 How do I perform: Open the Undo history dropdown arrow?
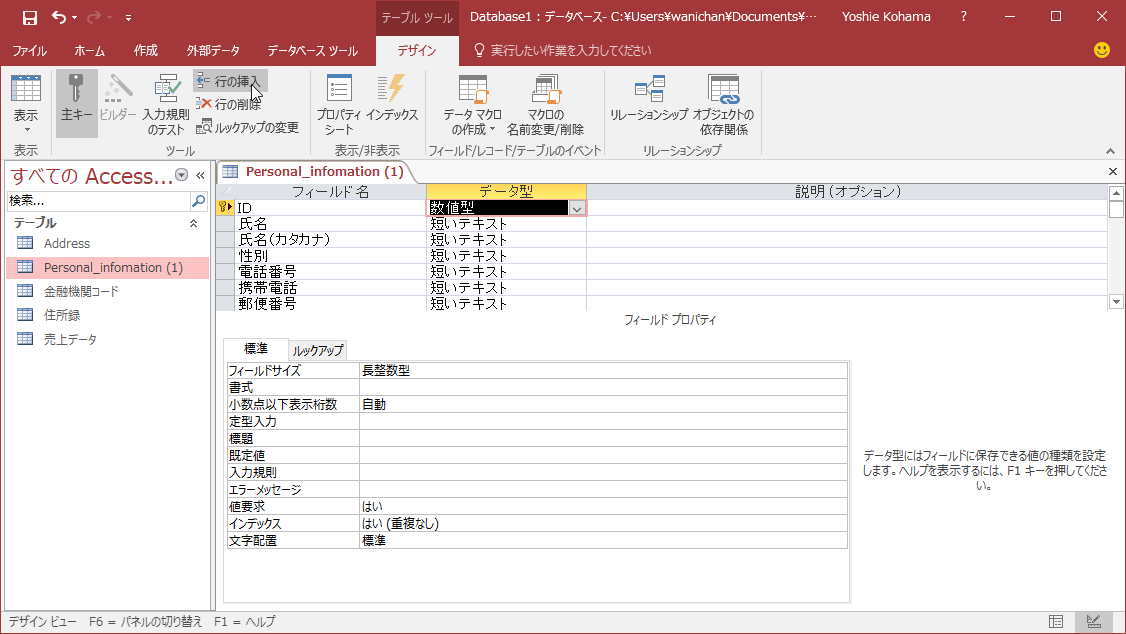tap(75, 17)
